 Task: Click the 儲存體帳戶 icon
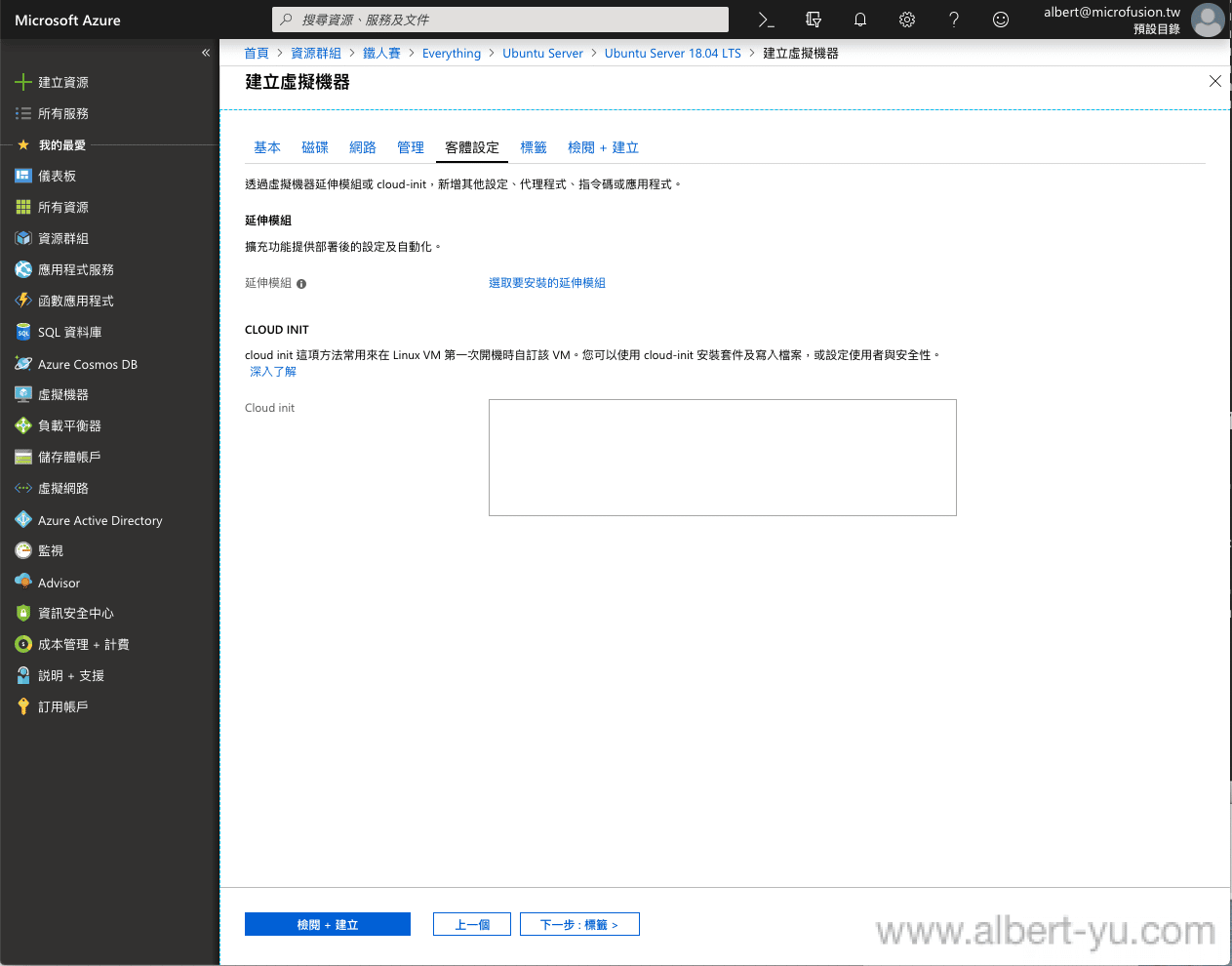coord(23,458)
